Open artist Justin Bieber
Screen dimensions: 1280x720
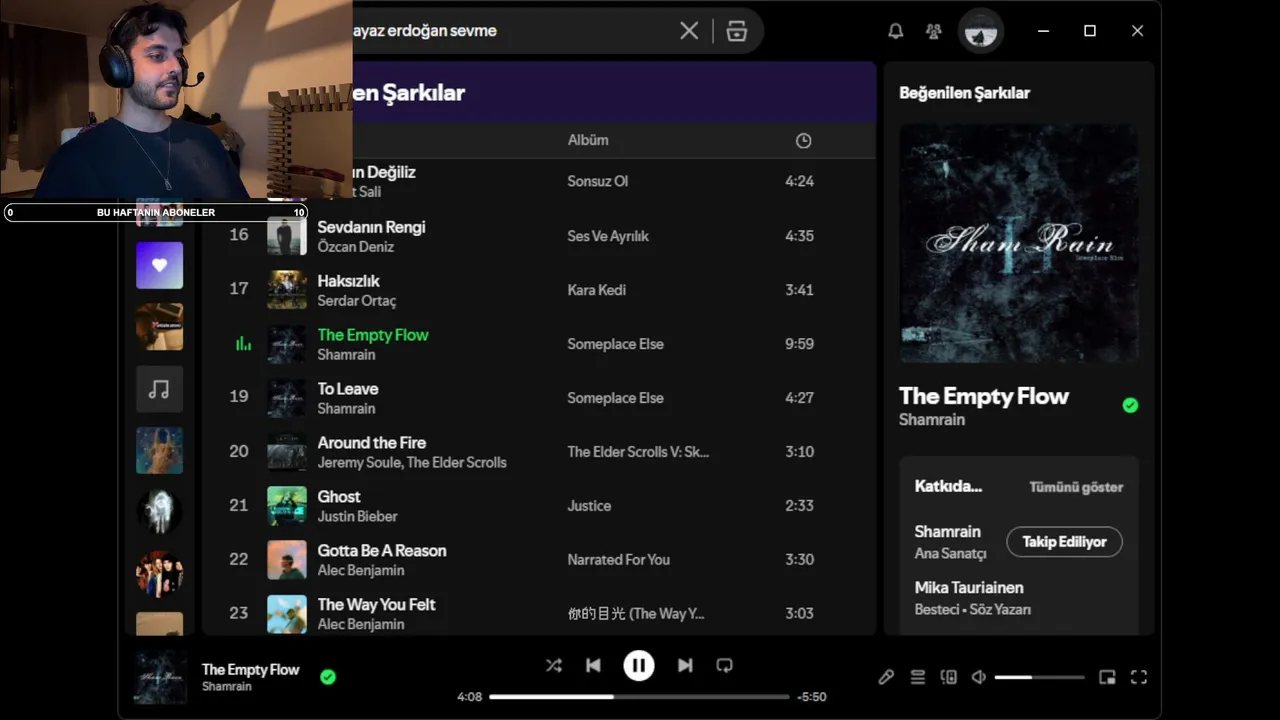pos(357,517)
